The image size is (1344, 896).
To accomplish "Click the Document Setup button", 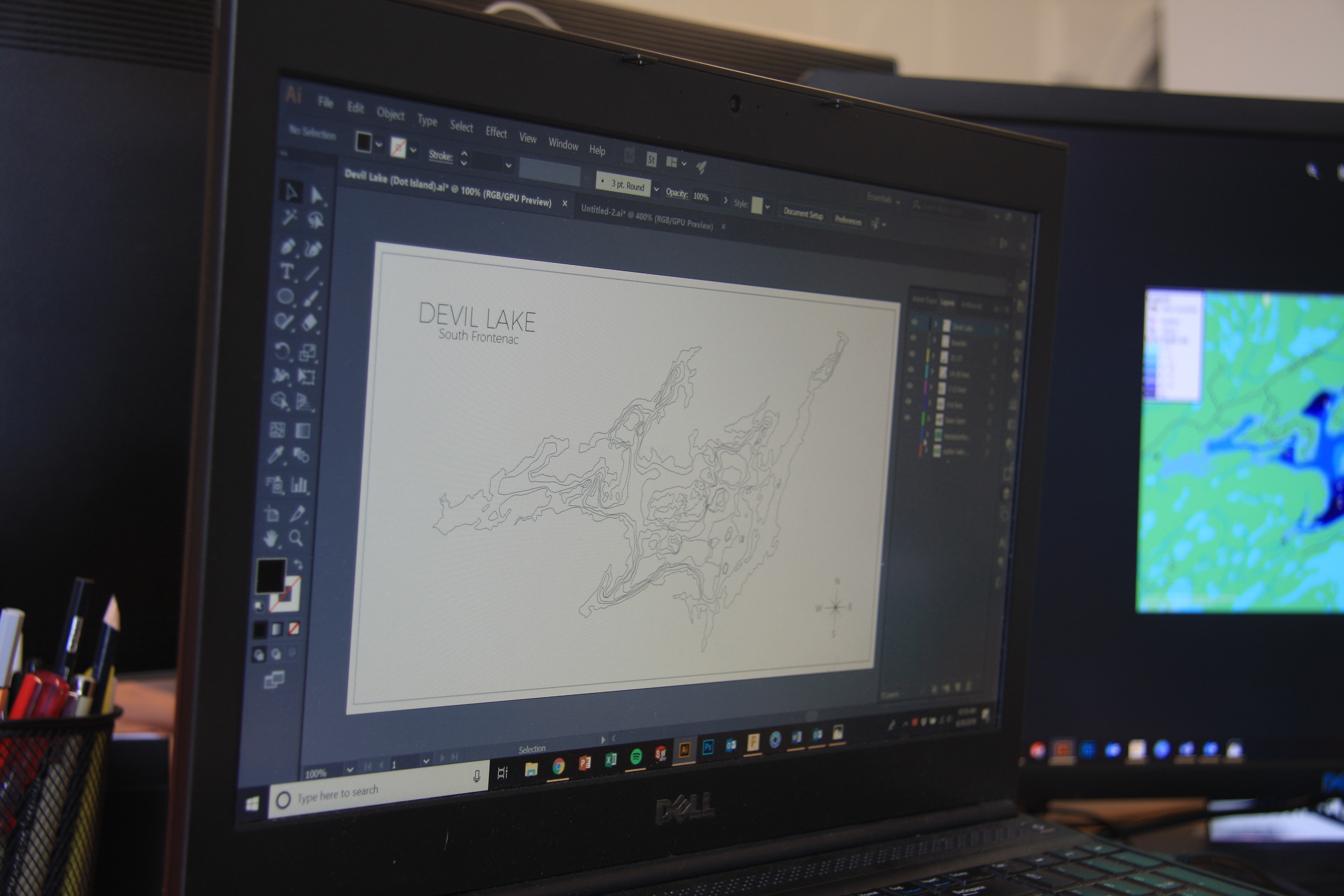I will pos(803,214).
